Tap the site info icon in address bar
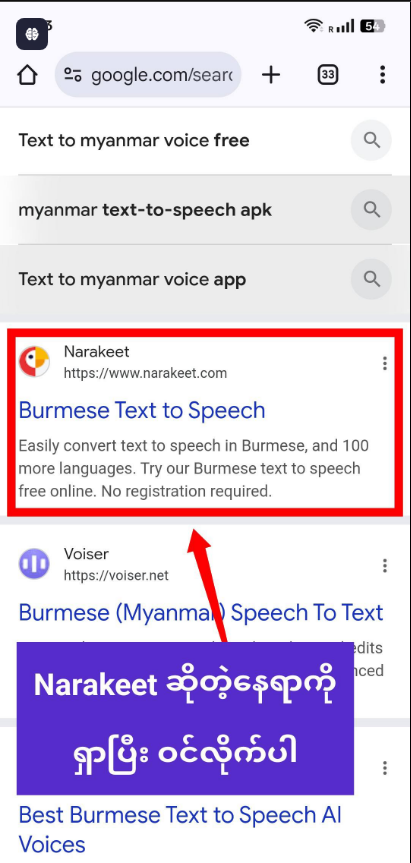This screenshot has height=863, width=411. (x=73, y=75)
